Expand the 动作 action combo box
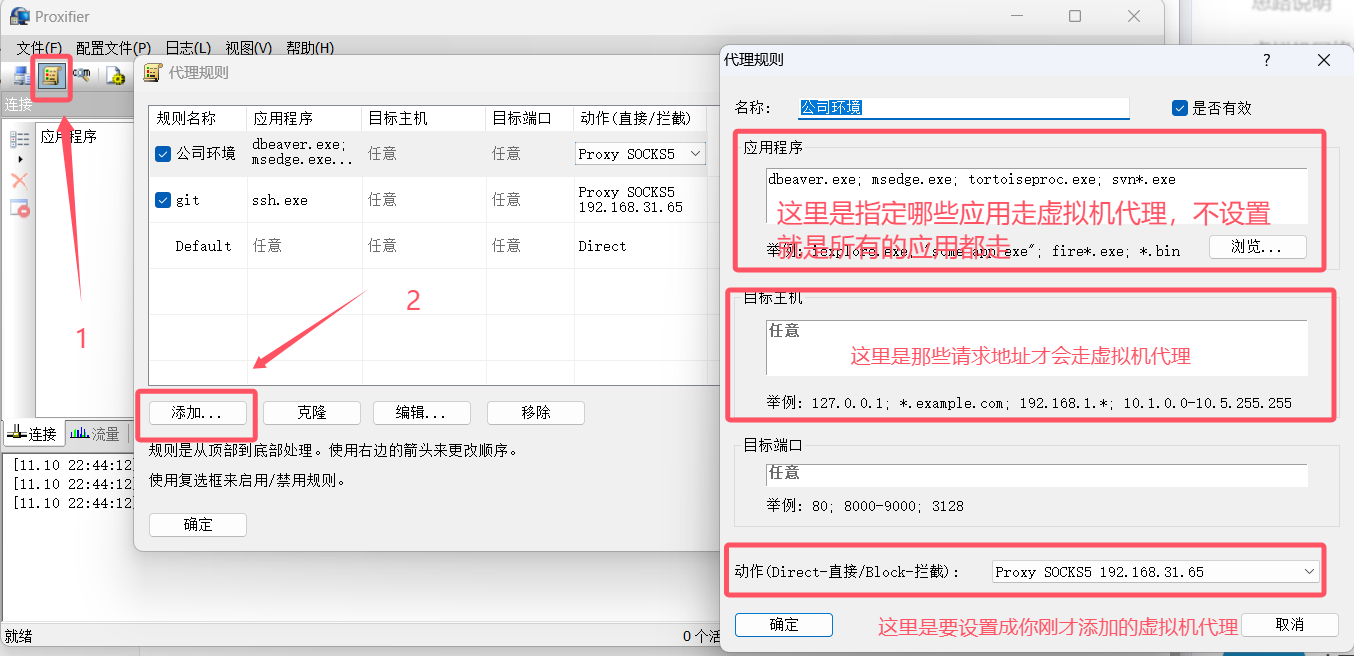The height and width of the screenshot is (656, 1354). coord(1155,572)
